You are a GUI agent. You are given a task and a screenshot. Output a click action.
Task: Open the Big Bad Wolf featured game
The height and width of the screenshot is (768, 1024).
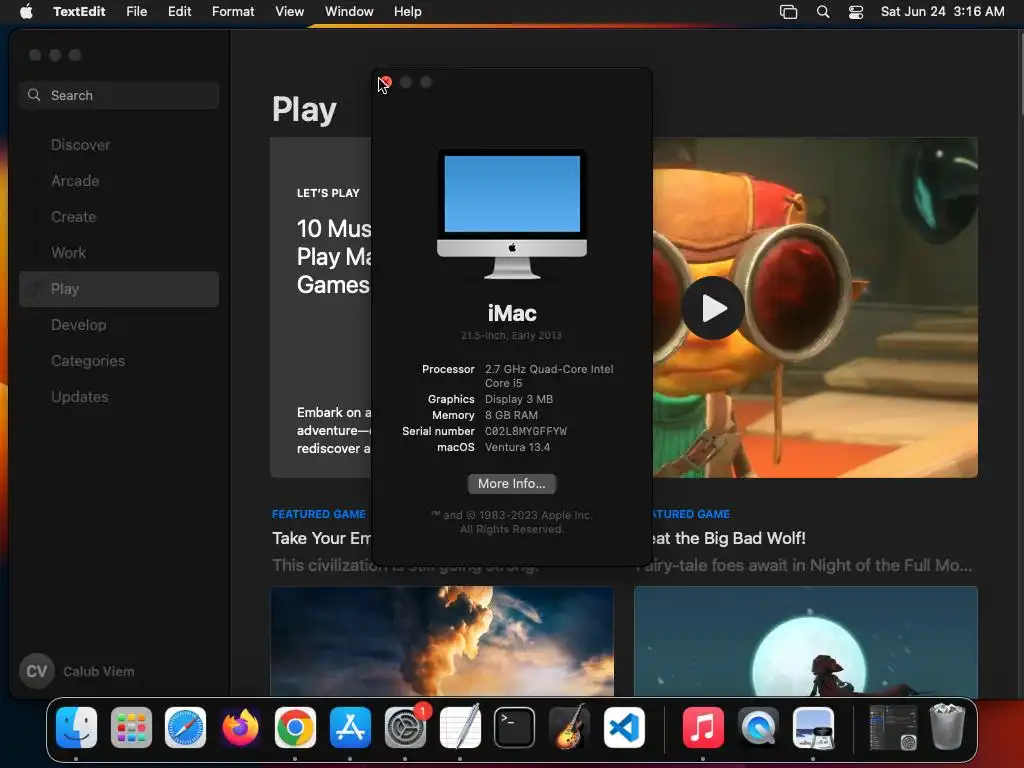729,538
